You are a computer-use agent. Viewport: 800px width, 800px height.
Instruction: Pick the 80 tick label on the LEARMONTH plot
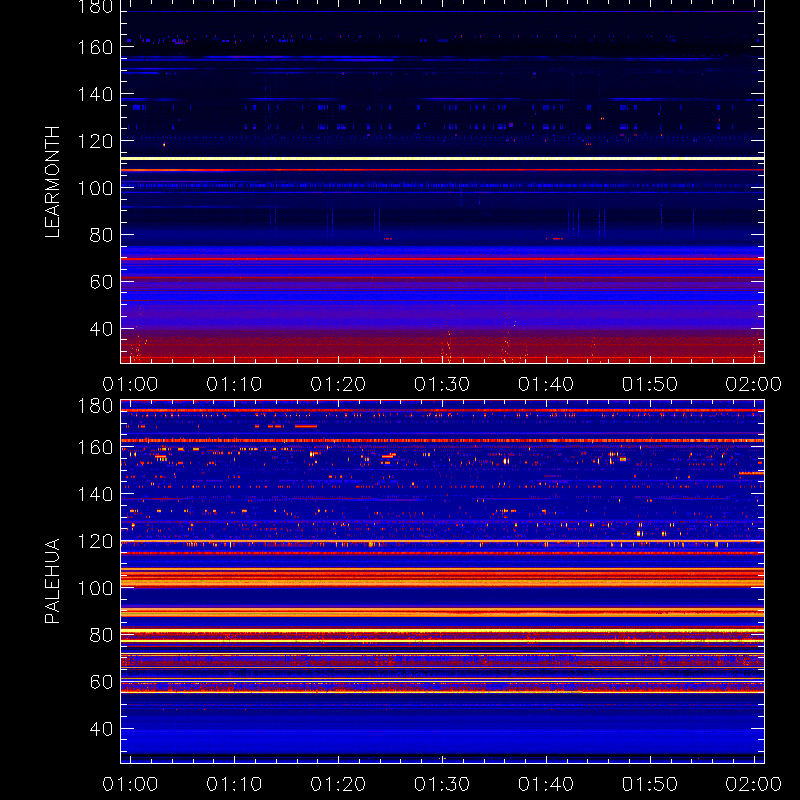[x=101, y=235]
